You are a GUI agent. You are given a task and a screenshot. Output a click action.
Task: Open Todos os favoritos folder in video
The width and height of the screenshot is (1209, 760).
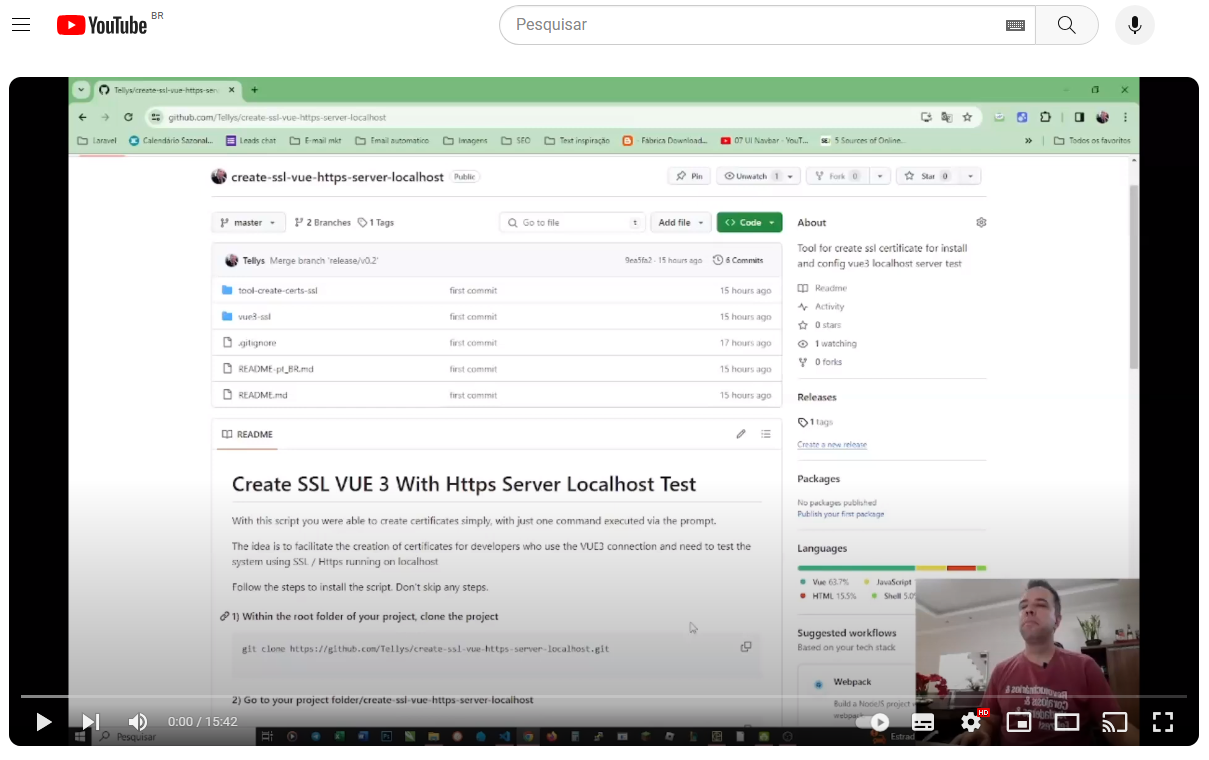click(1092, 141)
